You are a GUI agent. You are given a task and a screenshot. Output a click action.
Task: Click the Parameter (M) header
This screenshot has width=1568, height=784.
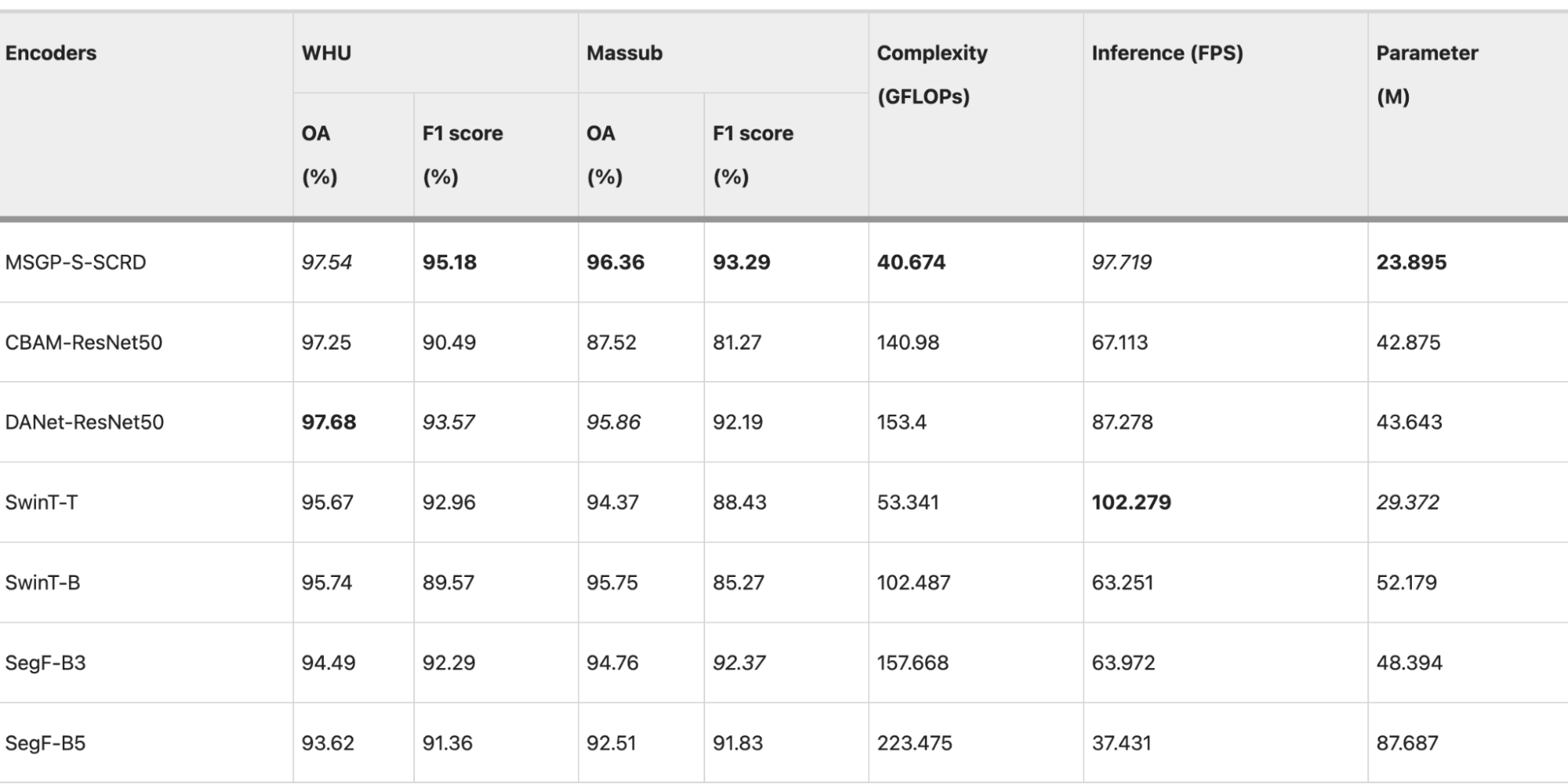(x=1427, y=74)
